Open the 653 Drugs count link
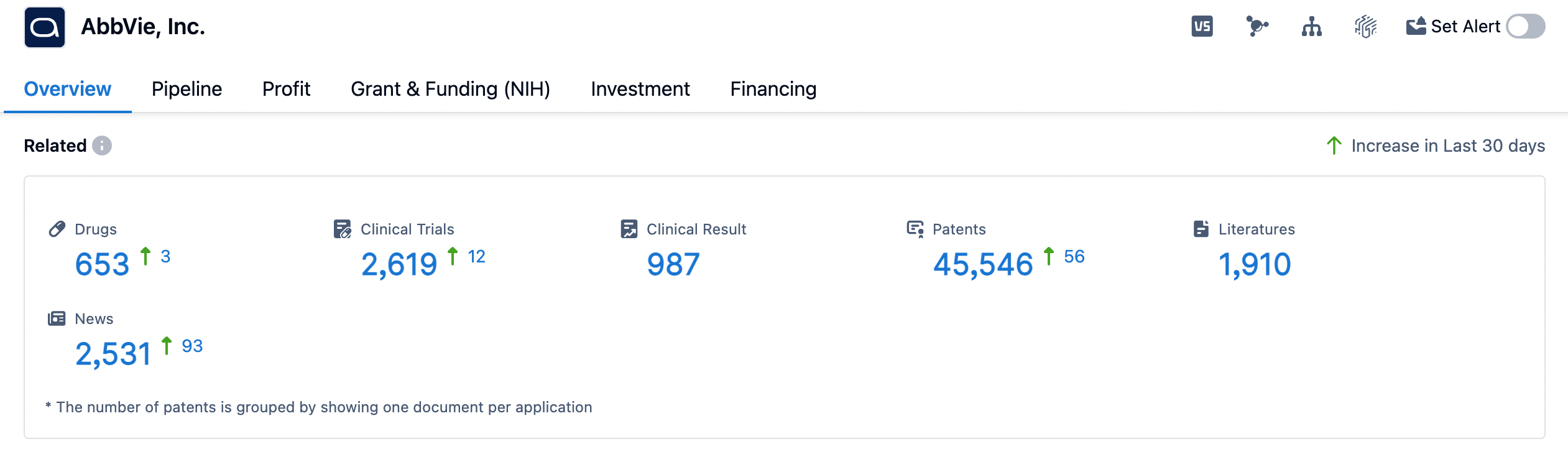 point(102,264)
